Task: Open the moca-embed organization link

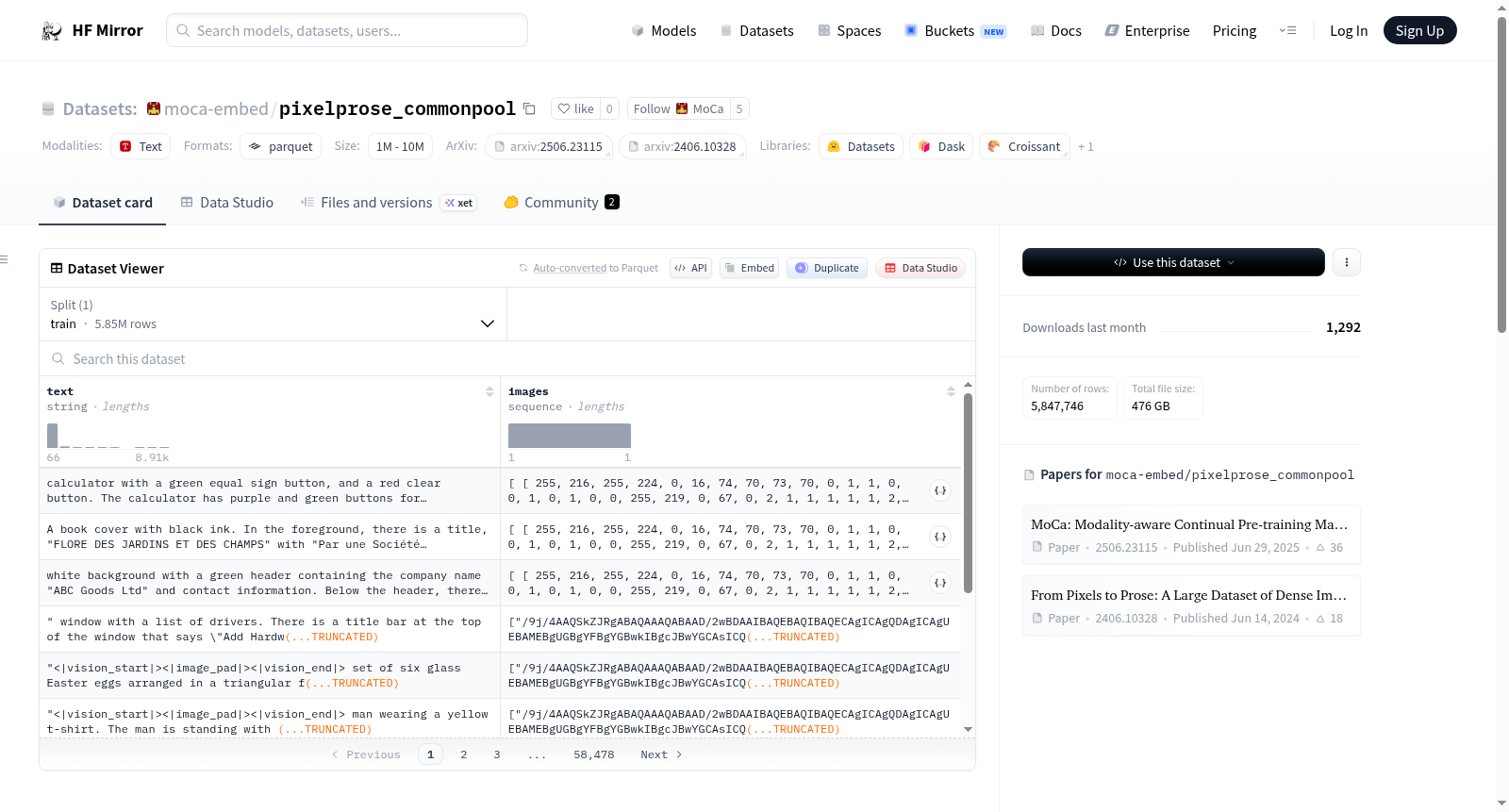Action: (216, 109)
